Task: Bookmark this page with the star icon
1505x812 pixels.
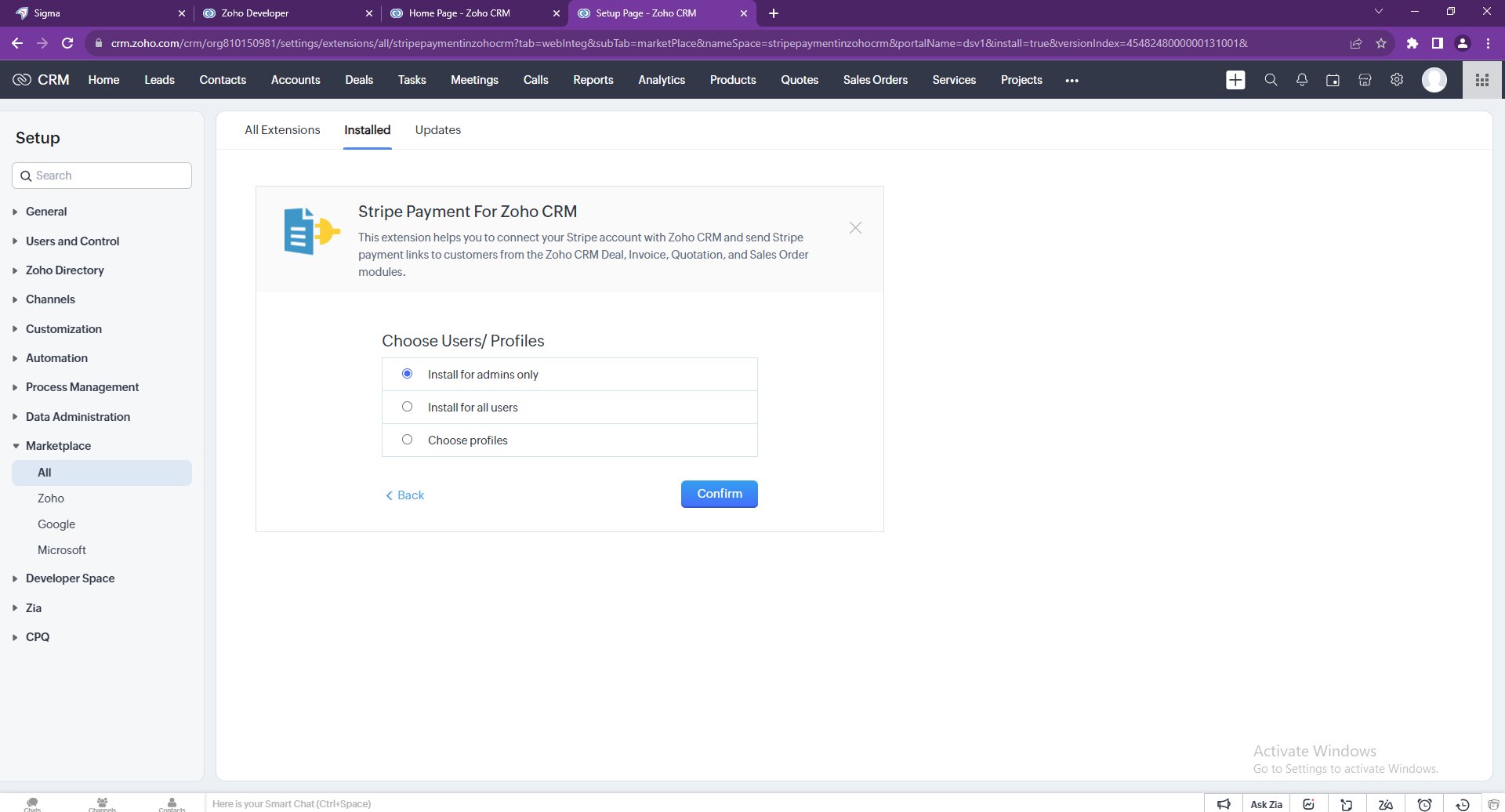Action: point(1381,43)
